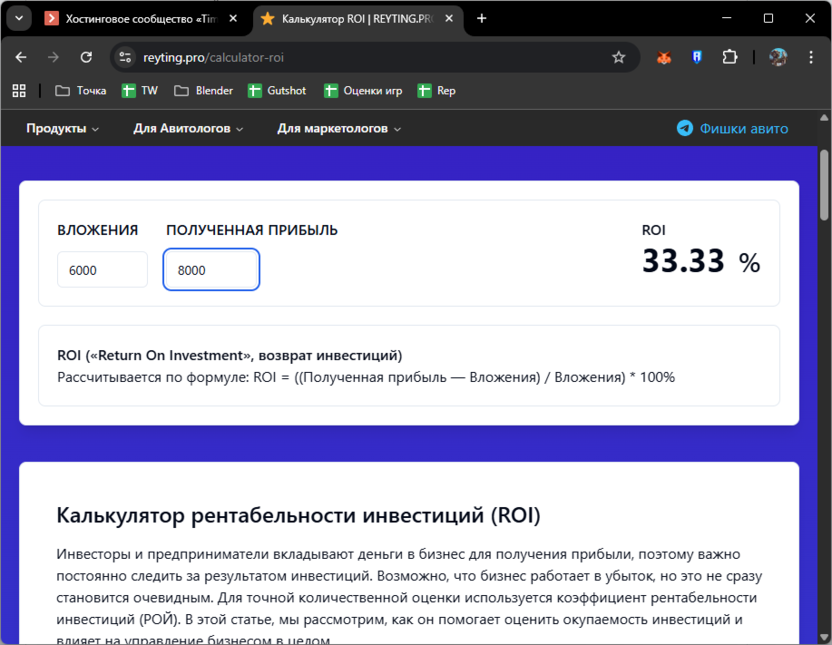Click inside the ПОЛУЧЕННАЯ ПРИБЫЛЬ input field
The height and width of the screenshot is (645, 832).
(211, 269)
